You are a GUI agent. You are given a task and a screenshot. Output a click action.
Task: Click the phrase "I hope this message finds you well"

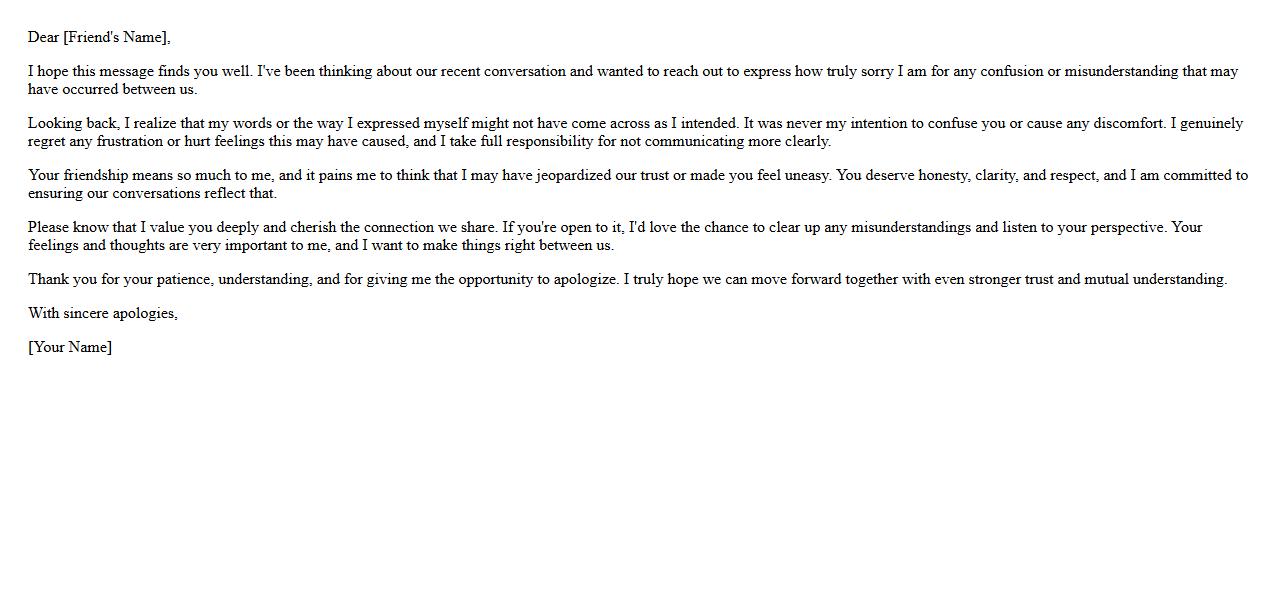(x=140, y=72)
